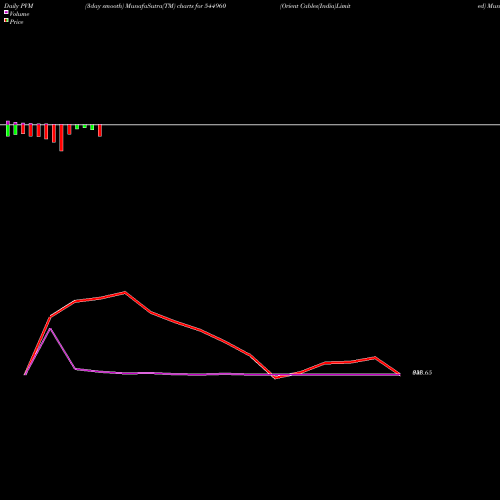Image resolution: width=500 pixels, height=500 pixels.
Task: Select the 'Price' legend label
Action: tap(16, 22)
